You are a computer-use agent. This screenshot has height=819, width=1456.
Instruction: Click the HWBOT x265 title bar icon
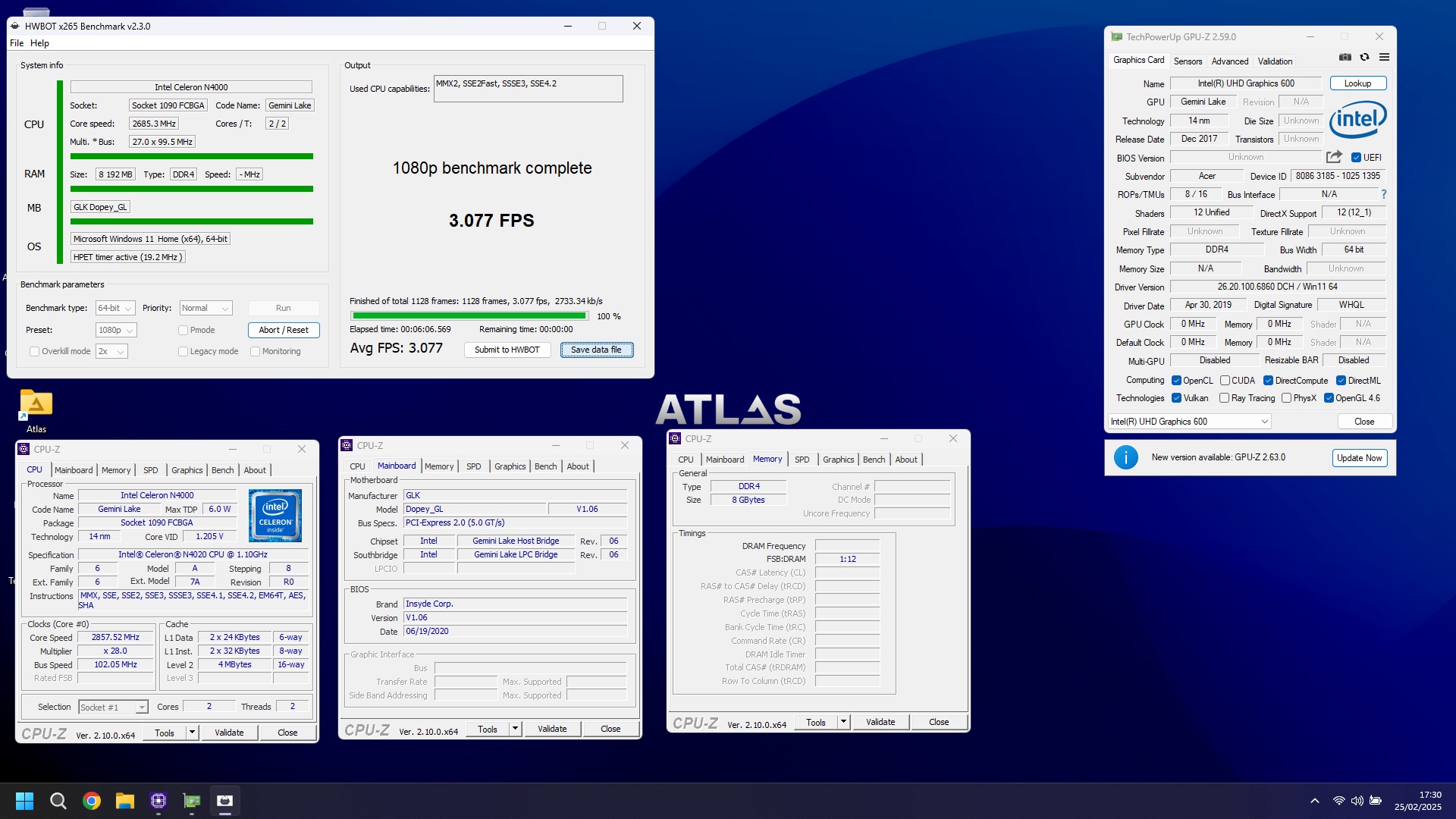coord(15,26)
